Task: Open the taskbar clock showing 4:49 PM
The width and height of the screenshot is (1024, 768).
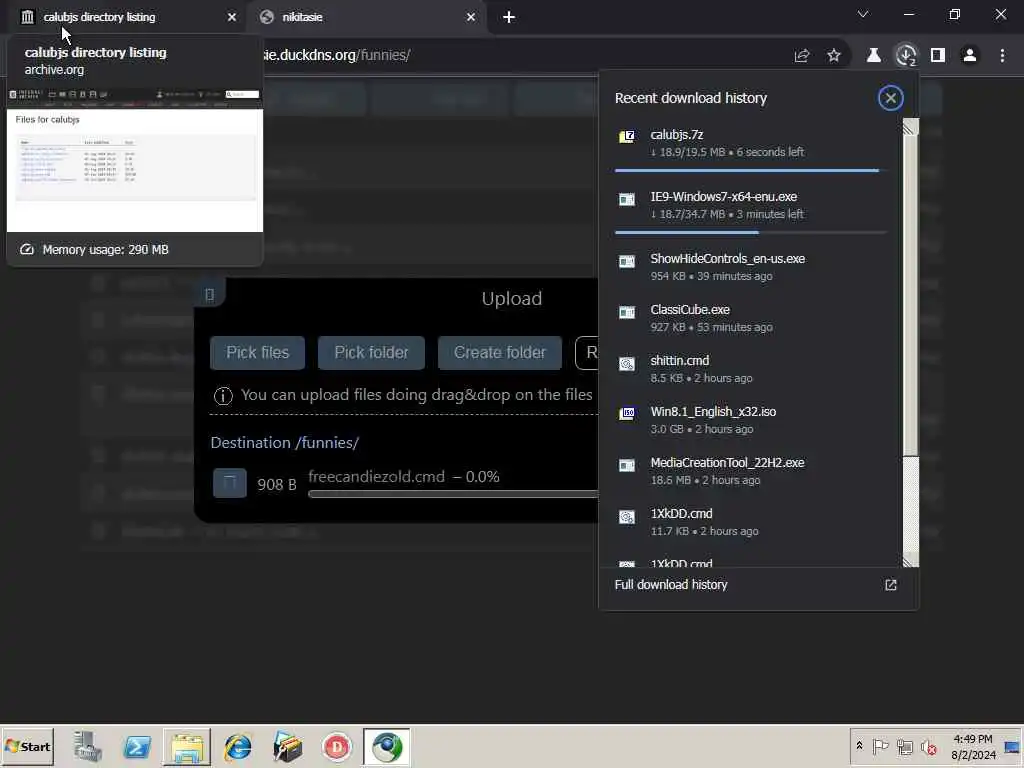Action: coord(973,746)
